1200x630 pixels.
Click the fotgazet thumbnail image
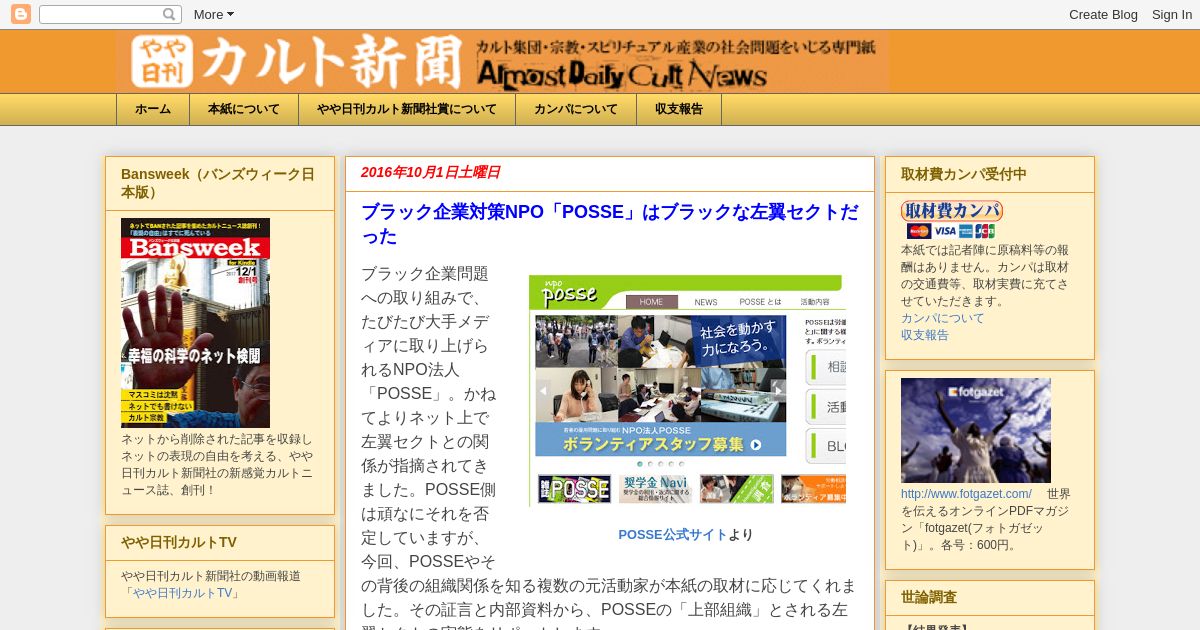(x=976, y=430)
